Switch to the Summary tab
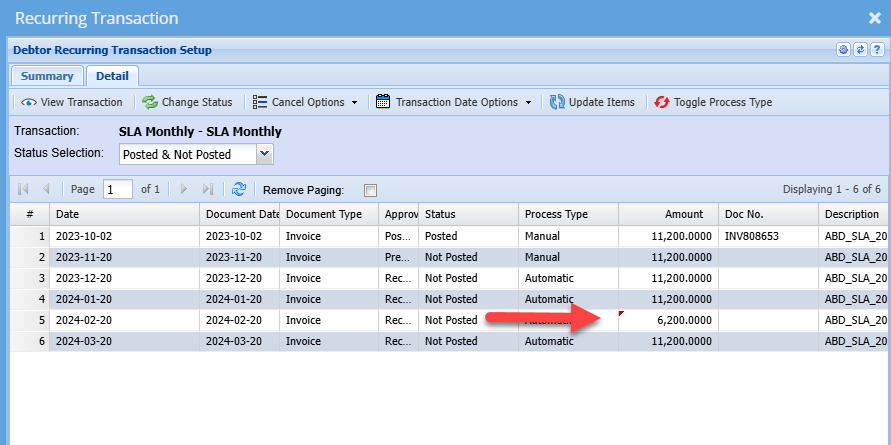891x445 pixels. 47,76
